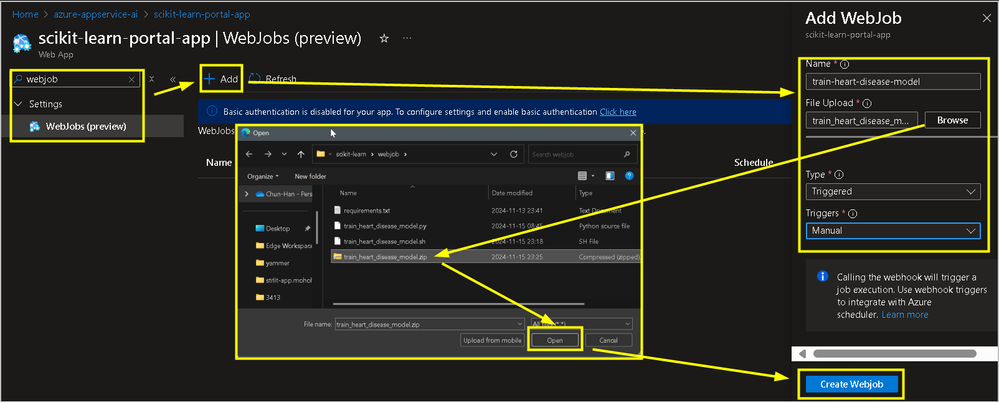Viewport: 999px width, 402px height.
Task: Open the Organize menu
Action: (263, 176)
